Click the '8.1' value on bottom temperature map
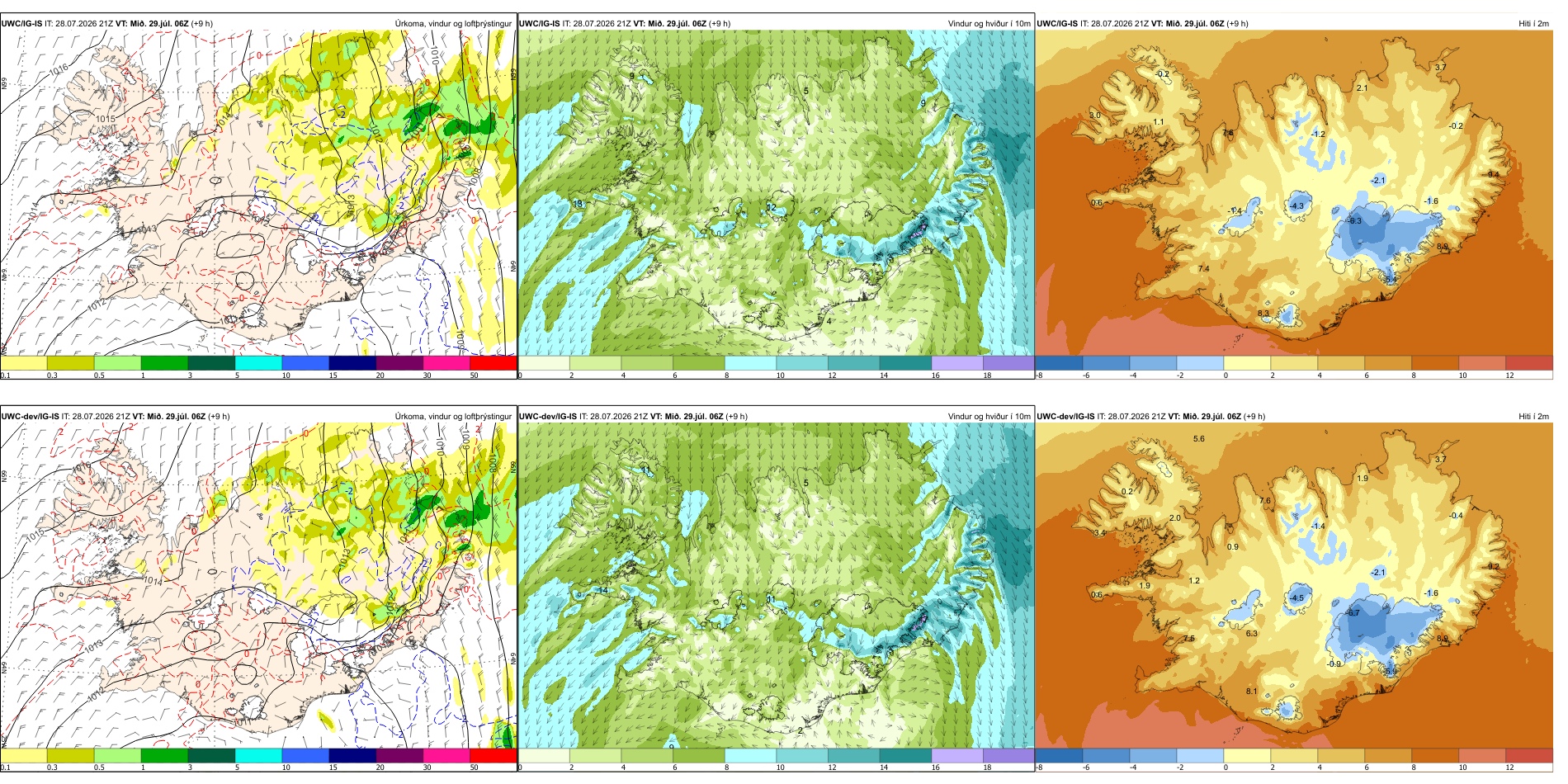Image resolution: width=1568 pixels, height=784 pixels. [x=1252, y=692]
